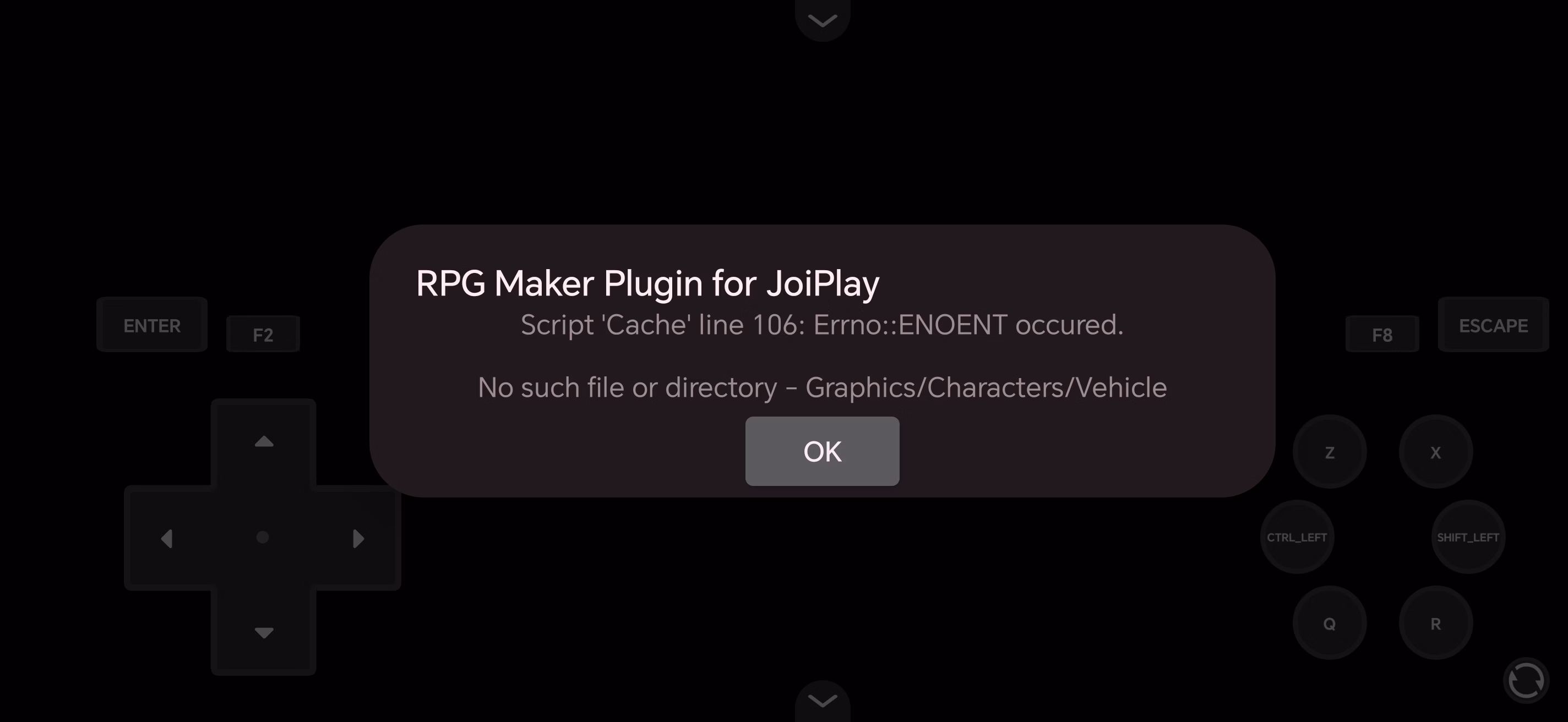Viewport: 1568px width, 722px height.
Task: Tap the CTRL_LEFT gamepad button
Action: 1297,537
